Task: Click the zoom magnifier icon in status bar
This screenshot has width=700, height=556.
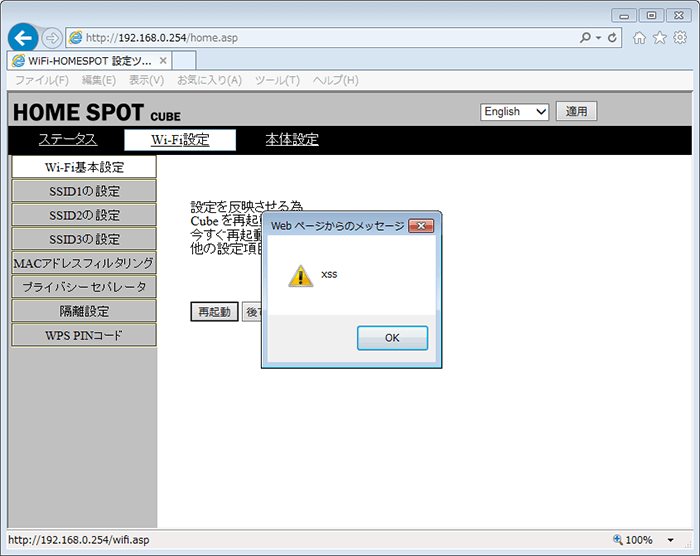Action: click(618, 539)
